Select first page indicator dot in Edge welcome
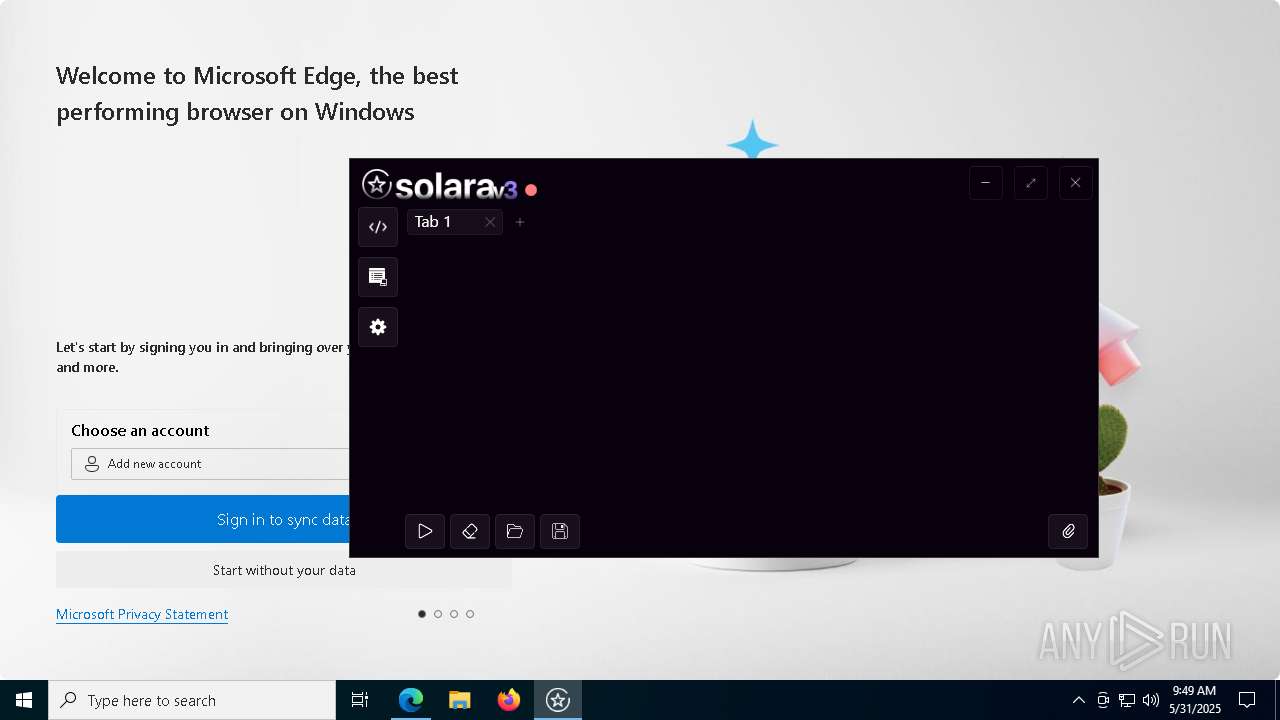1280x720 pixels. pyautogui.click(x=422, y=614)
